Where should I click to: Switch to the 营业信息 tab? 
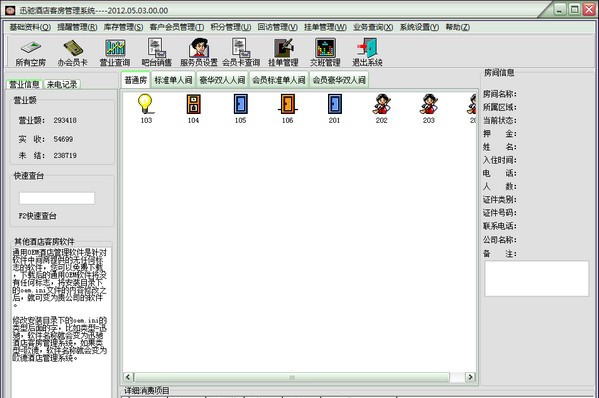24,84
